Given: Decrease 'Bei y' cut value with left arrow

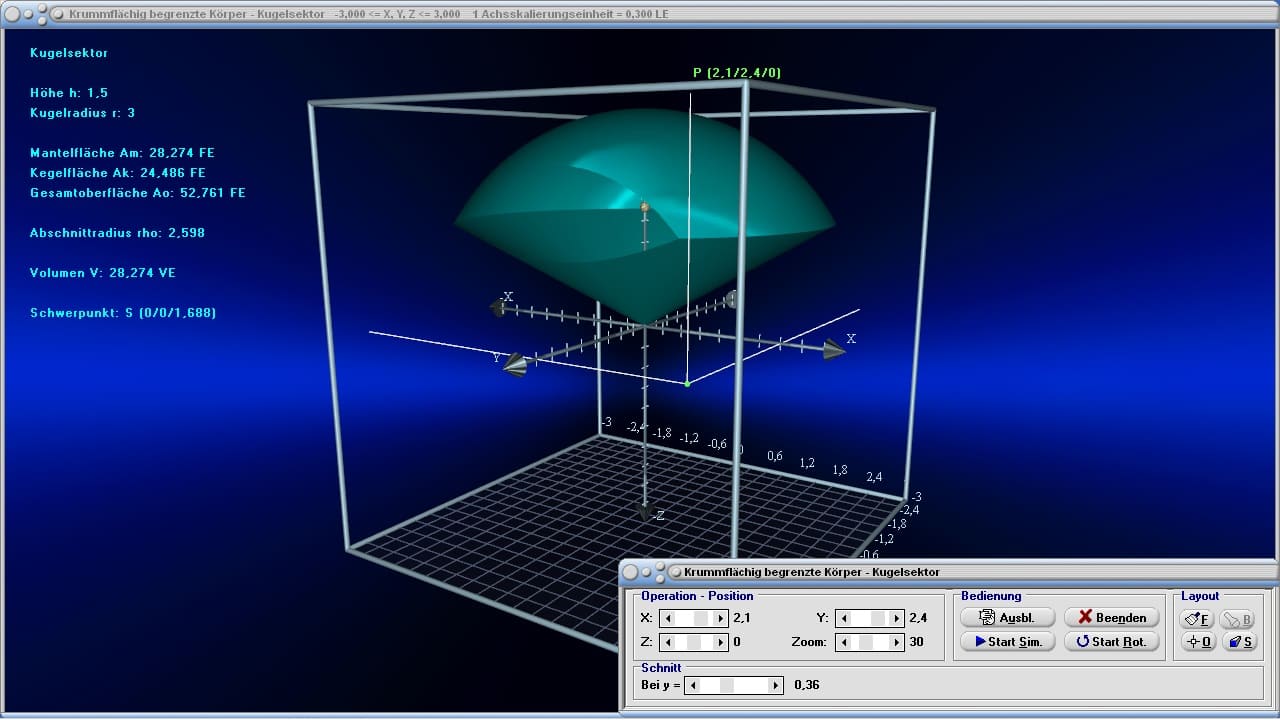Looking at the screenshot, I should click(692, 685).
